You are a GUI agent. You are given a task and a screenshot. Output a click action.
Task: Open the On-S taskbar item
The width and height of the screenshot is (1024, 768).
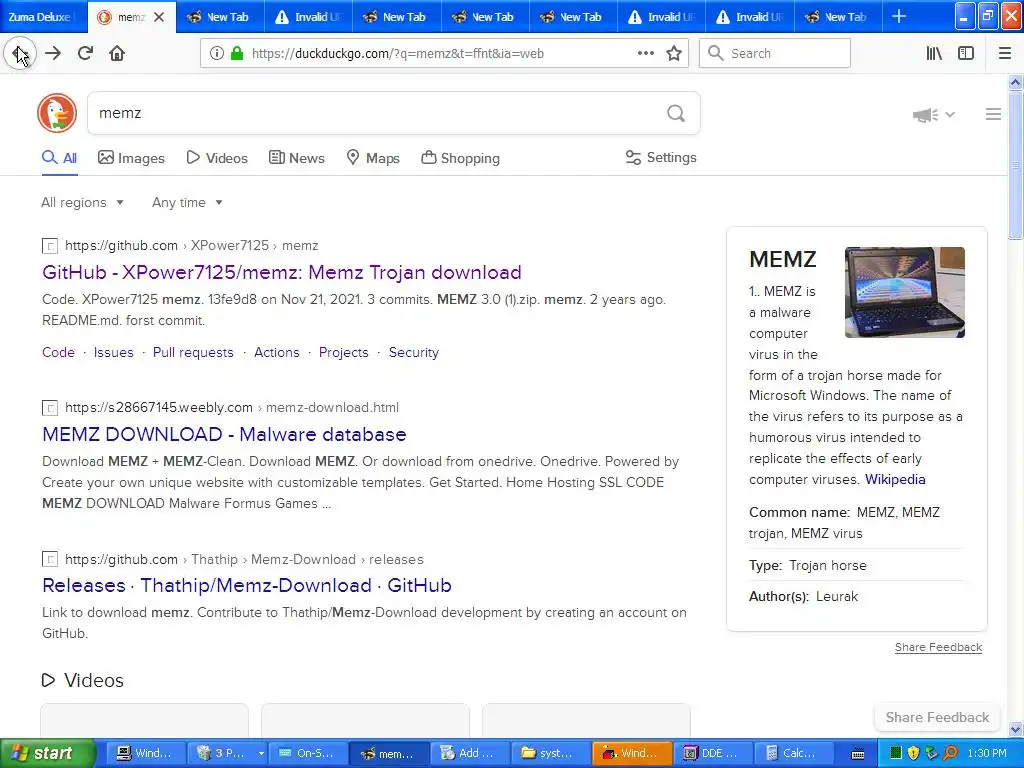307,754
